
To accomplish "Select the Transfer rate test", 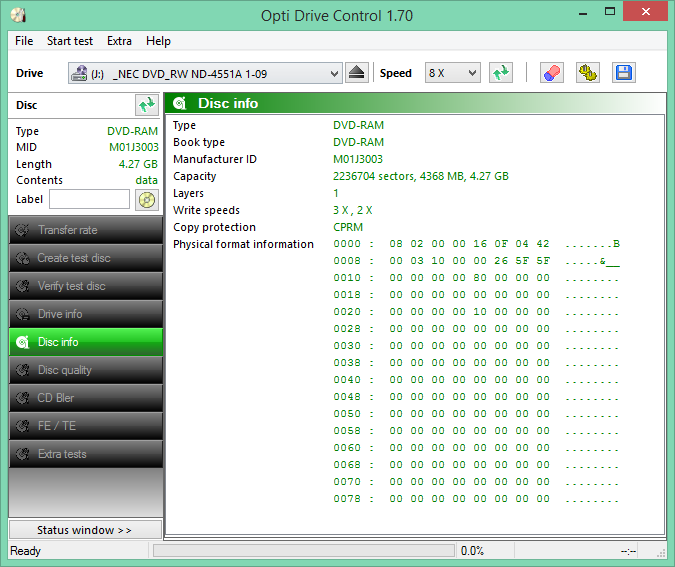I will 86,230.
